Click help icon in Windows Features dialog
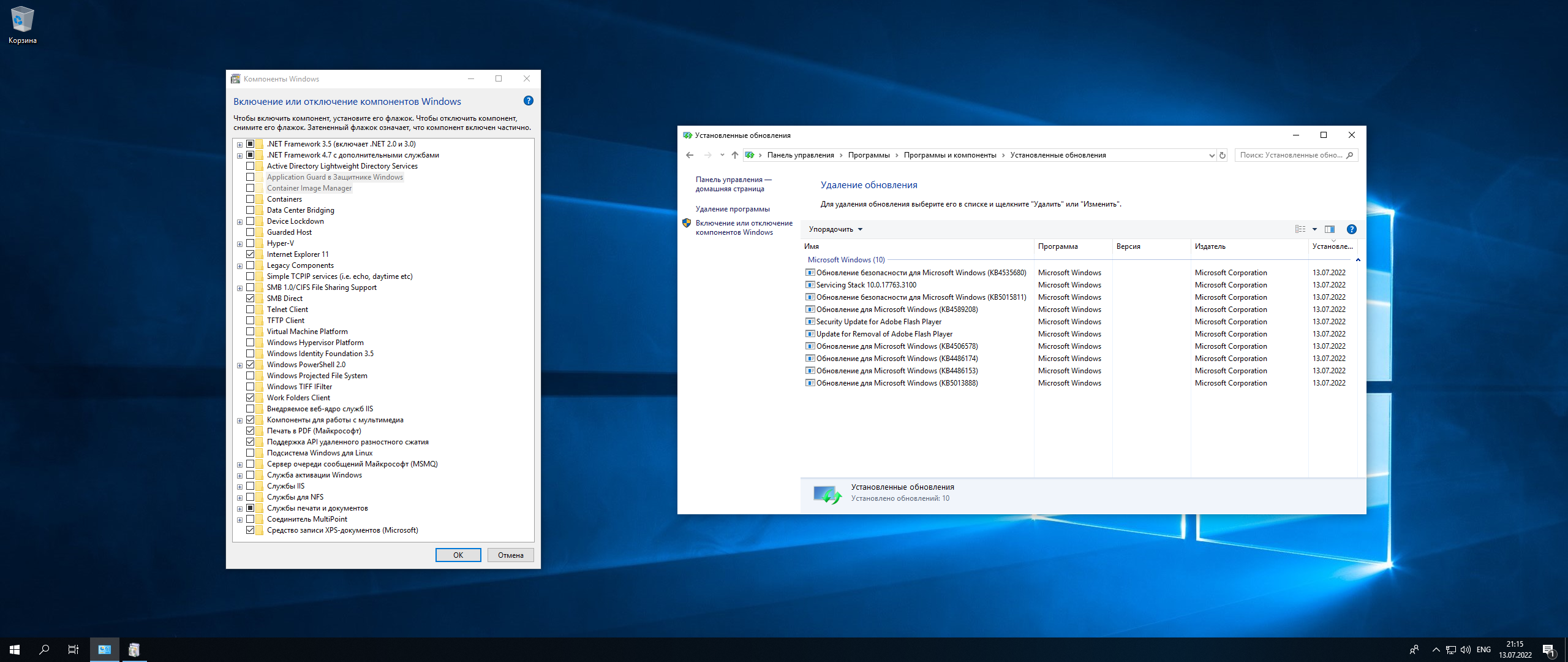1568x662 pixels. pyautogui.click(x=529, y=101)
